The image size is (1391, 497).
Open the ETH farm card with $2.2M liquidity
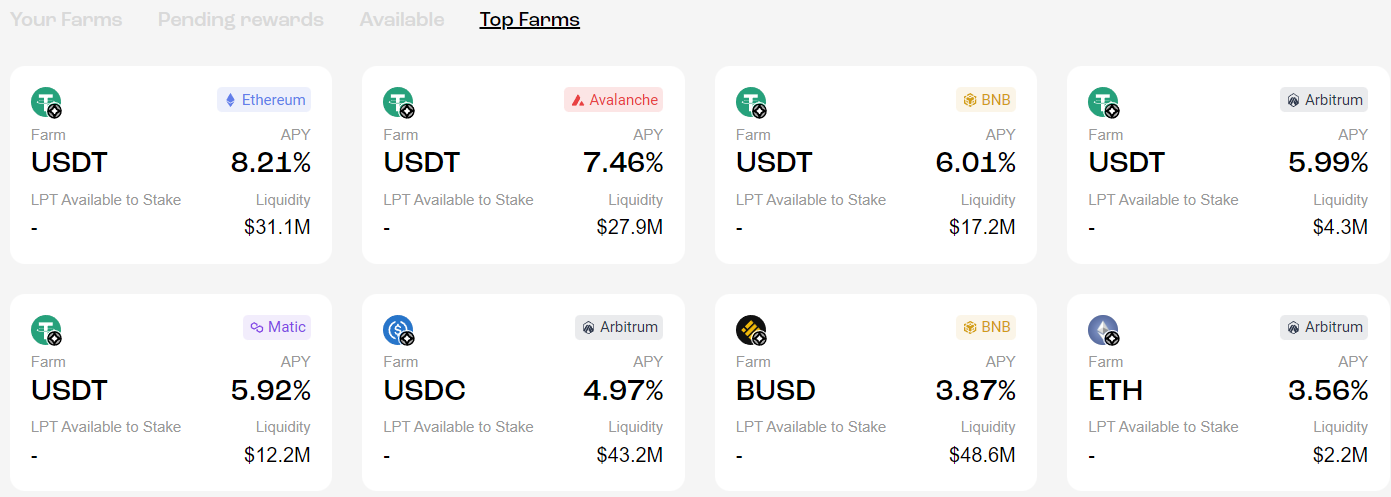point(1228,392)
